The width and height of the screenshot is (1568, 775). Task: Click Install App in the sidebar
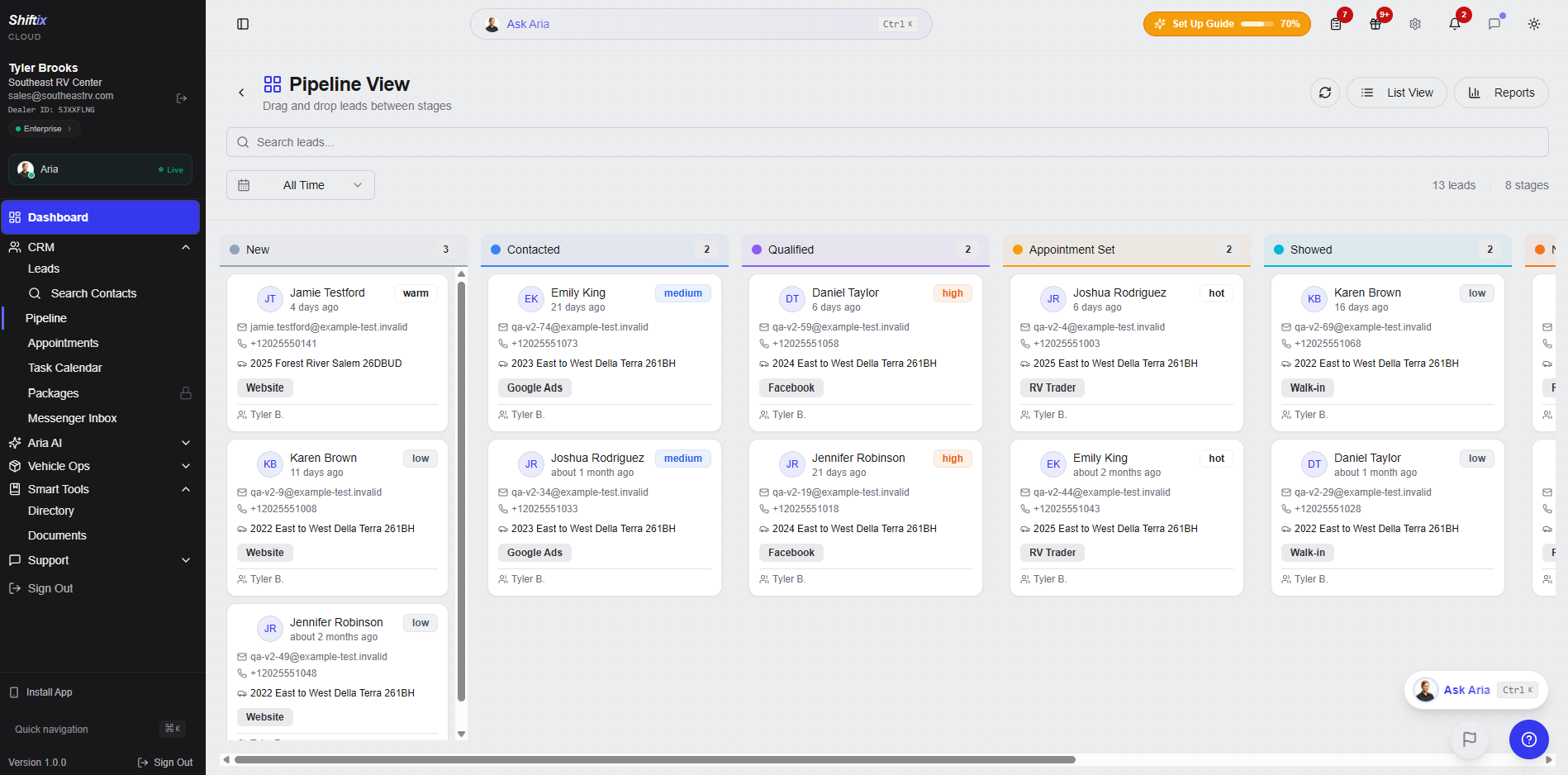point(50,692)
